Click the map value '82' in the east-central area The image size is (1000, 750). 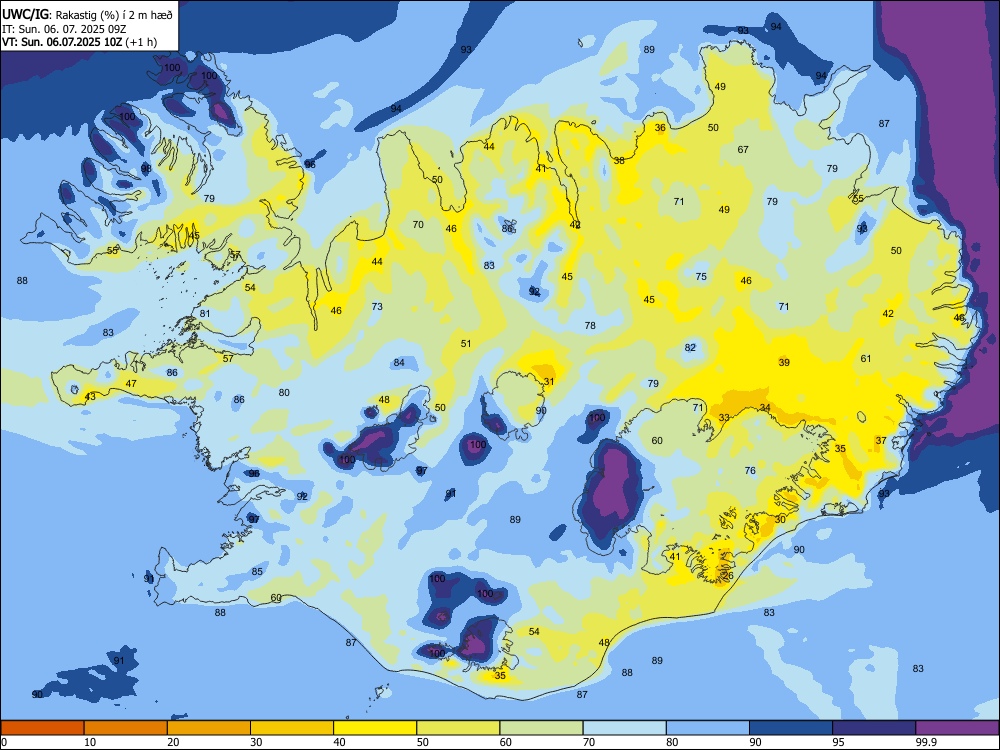click(690, 348)
